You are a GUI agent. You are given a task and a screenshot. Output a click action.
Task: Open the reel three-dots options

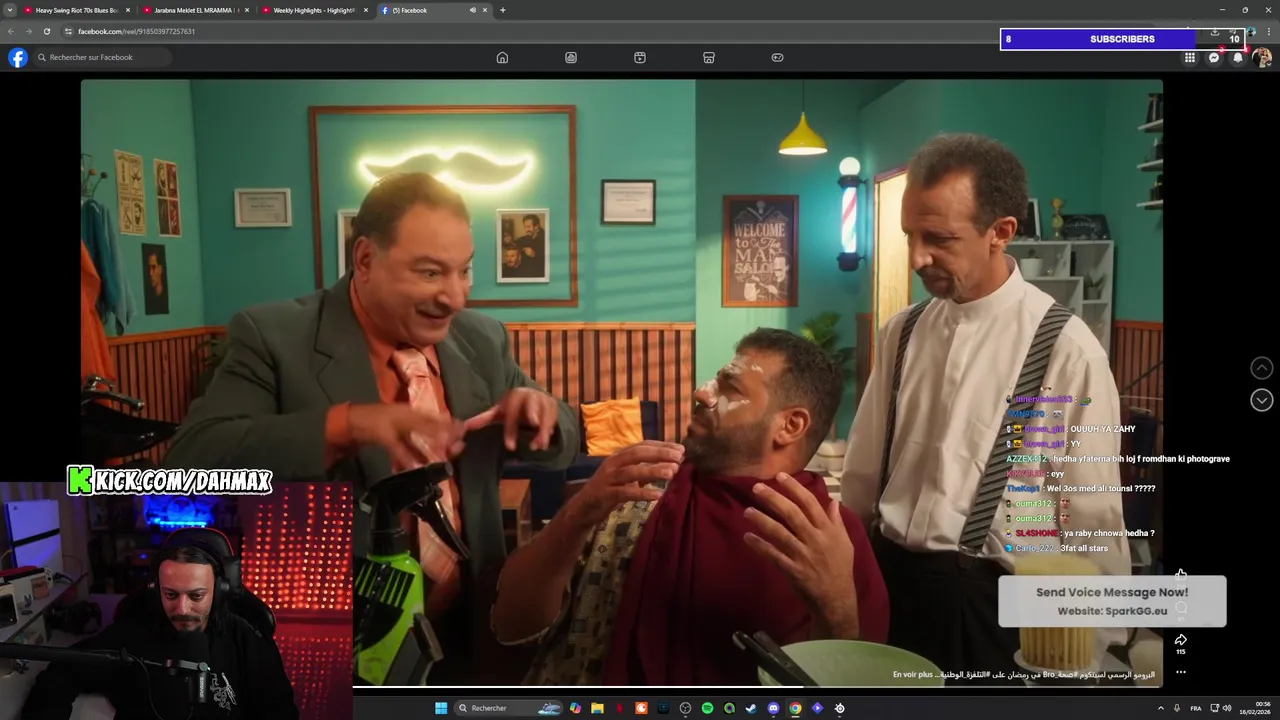tap(1181, 672)
